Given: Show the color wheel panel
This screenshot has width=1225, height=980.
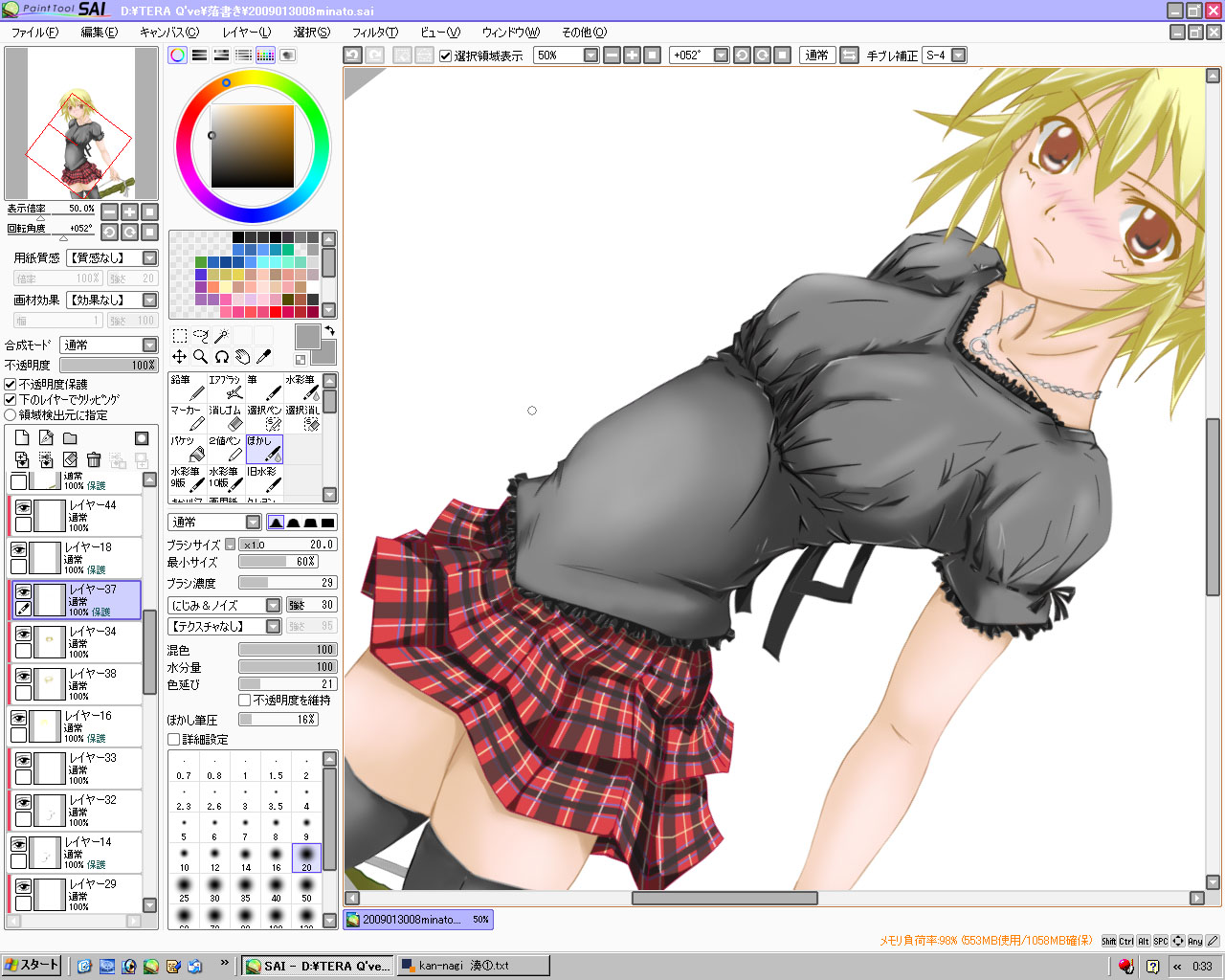Looking at the screenshot, I should 177,56.
